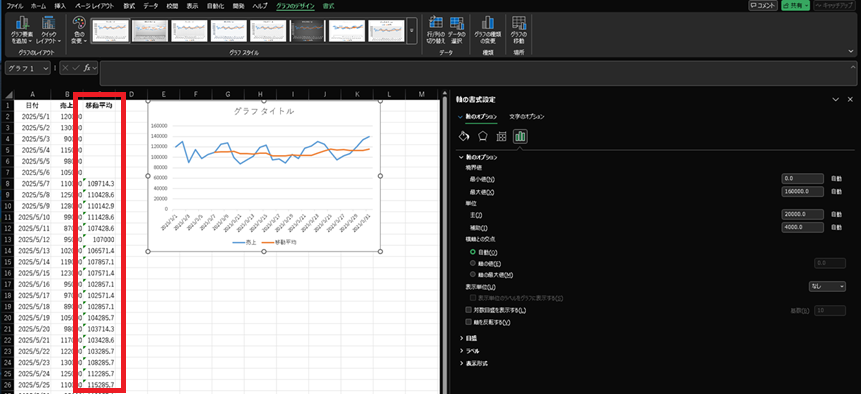Open the Insert ribbon tab
The image size is (861, 394).
tap(61, 5)
